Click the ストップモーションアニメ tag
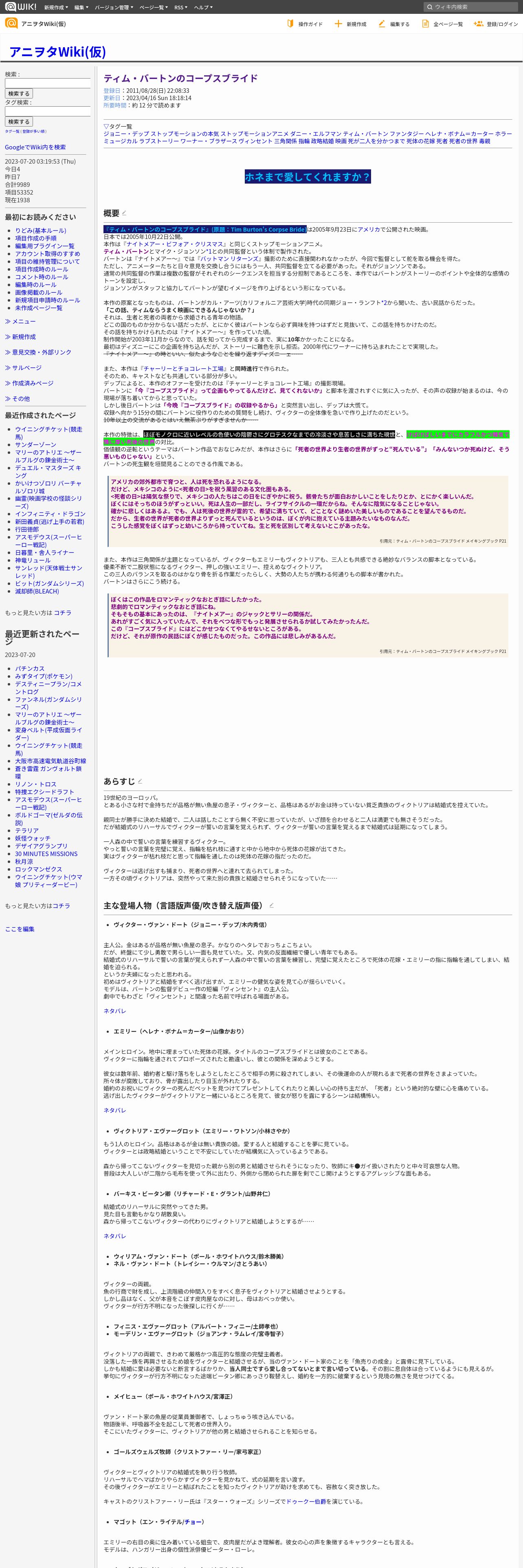 pos(255,134)
